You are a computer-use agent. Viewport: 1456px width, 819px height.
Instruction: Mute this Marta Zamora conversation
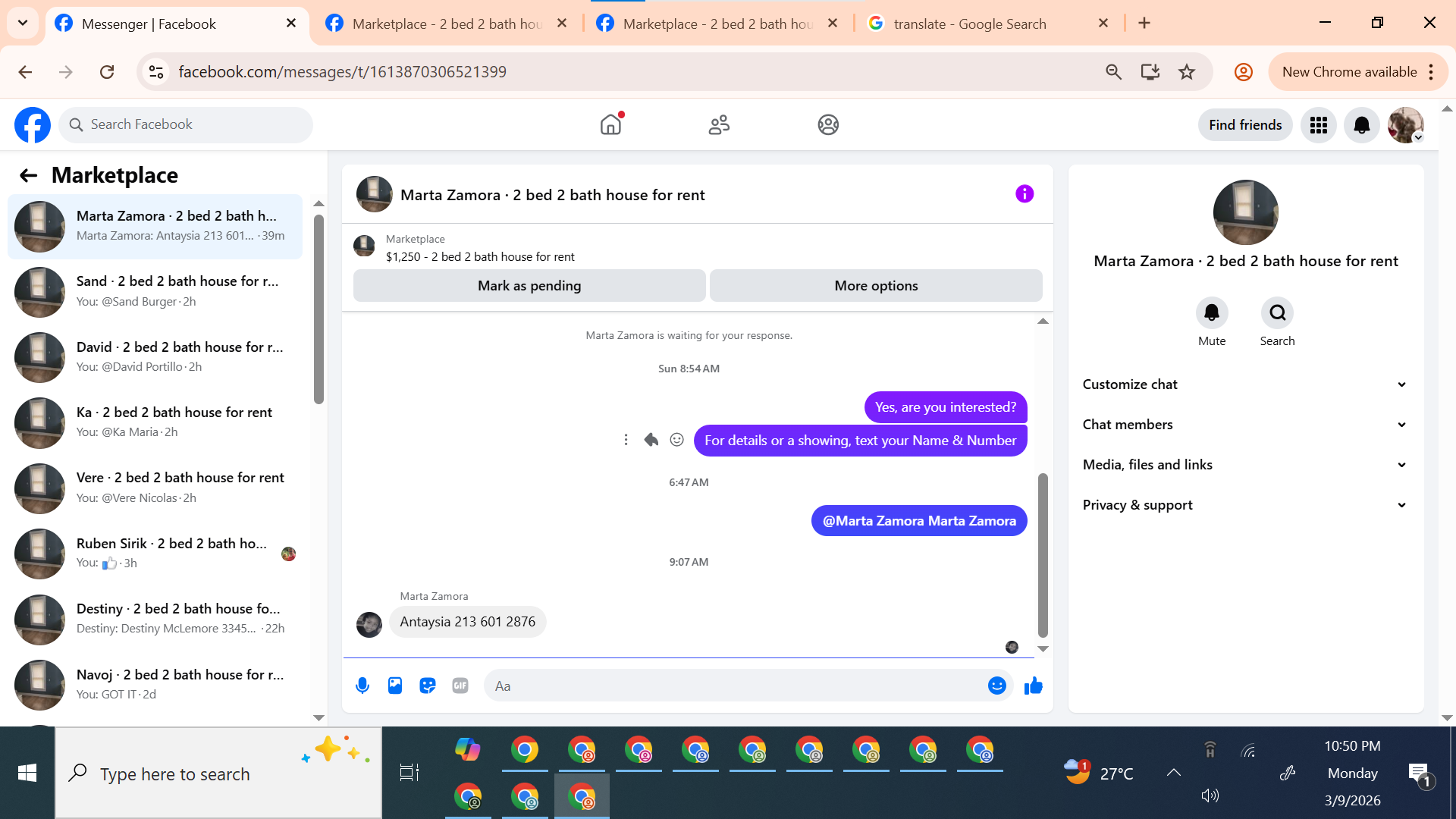[x=1211, y=313]
